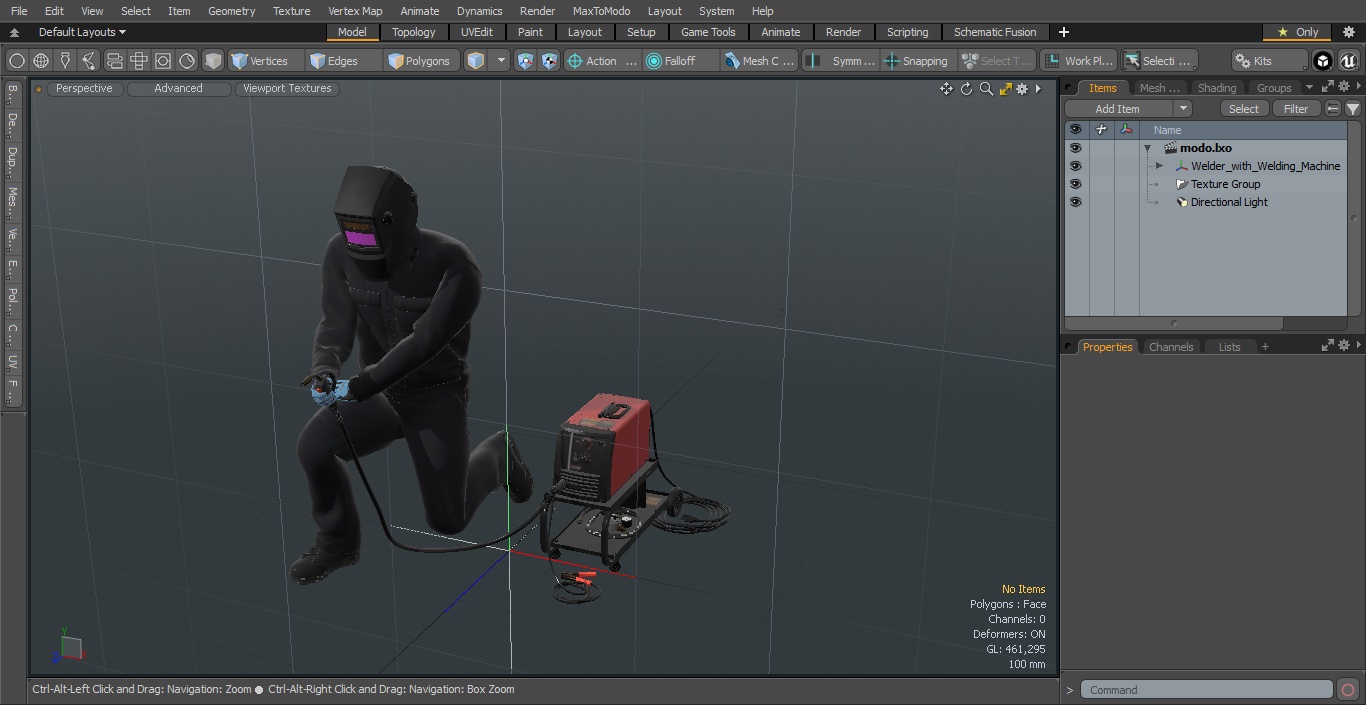The width and height of the screenshot is (1366, 705).
Task: Open the viewport settings gear icon
Action: 1022,89
